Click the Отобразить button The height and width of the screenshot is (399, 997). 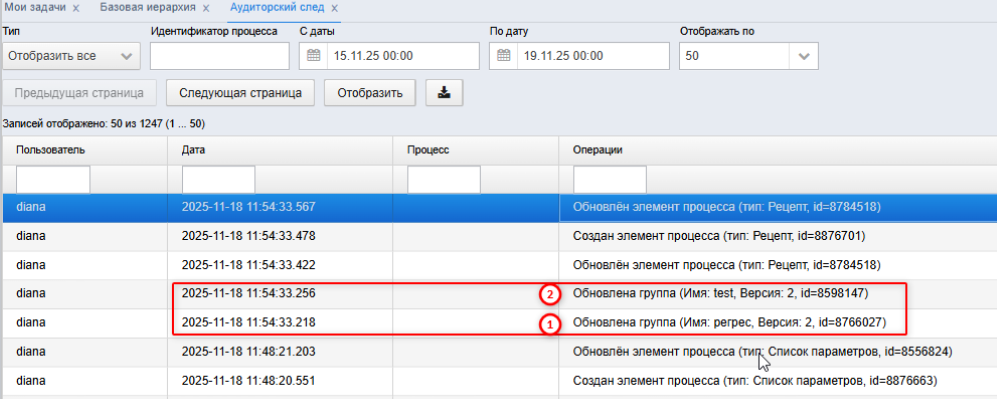[x=370, y=93]
